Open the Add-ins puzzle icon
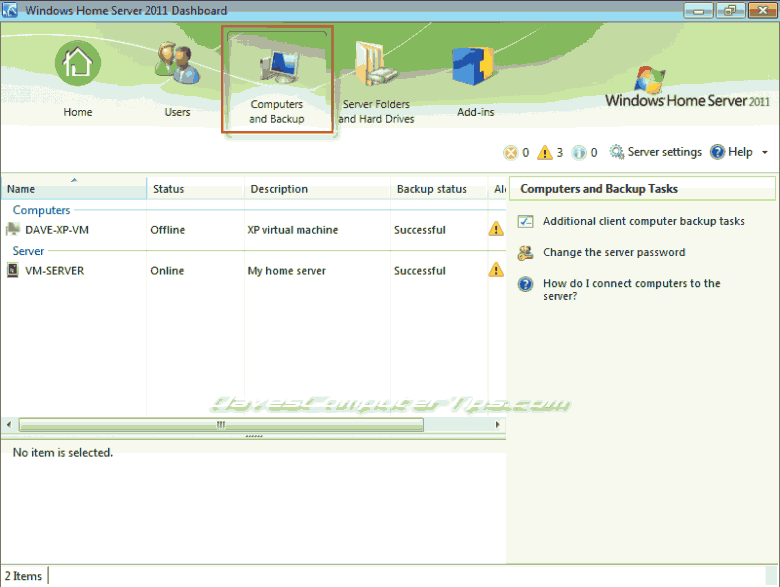 (x=473, y=65)
